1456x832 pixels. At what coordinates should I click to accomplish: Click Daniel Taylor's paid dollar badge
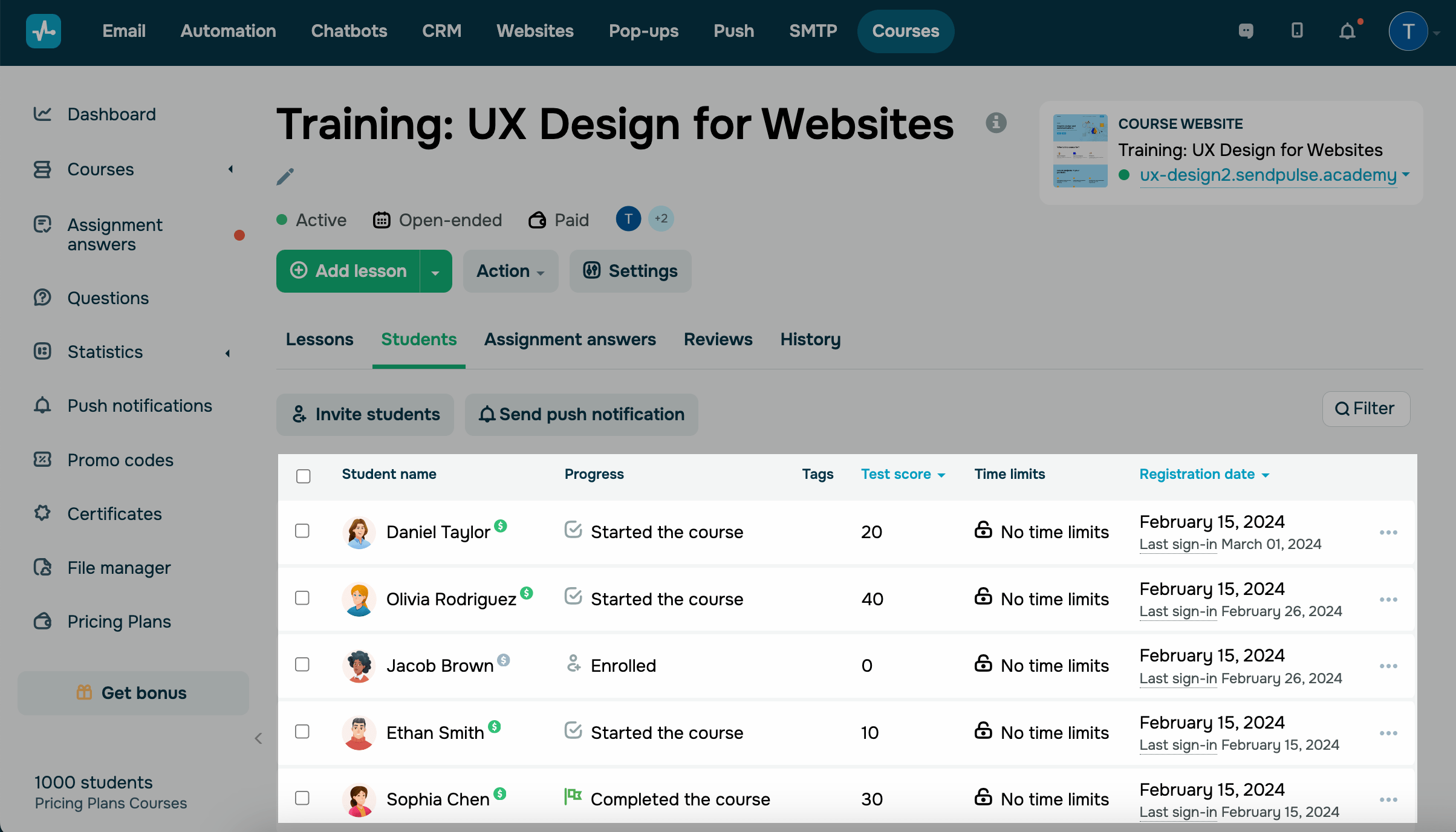(x=501, y=525)
